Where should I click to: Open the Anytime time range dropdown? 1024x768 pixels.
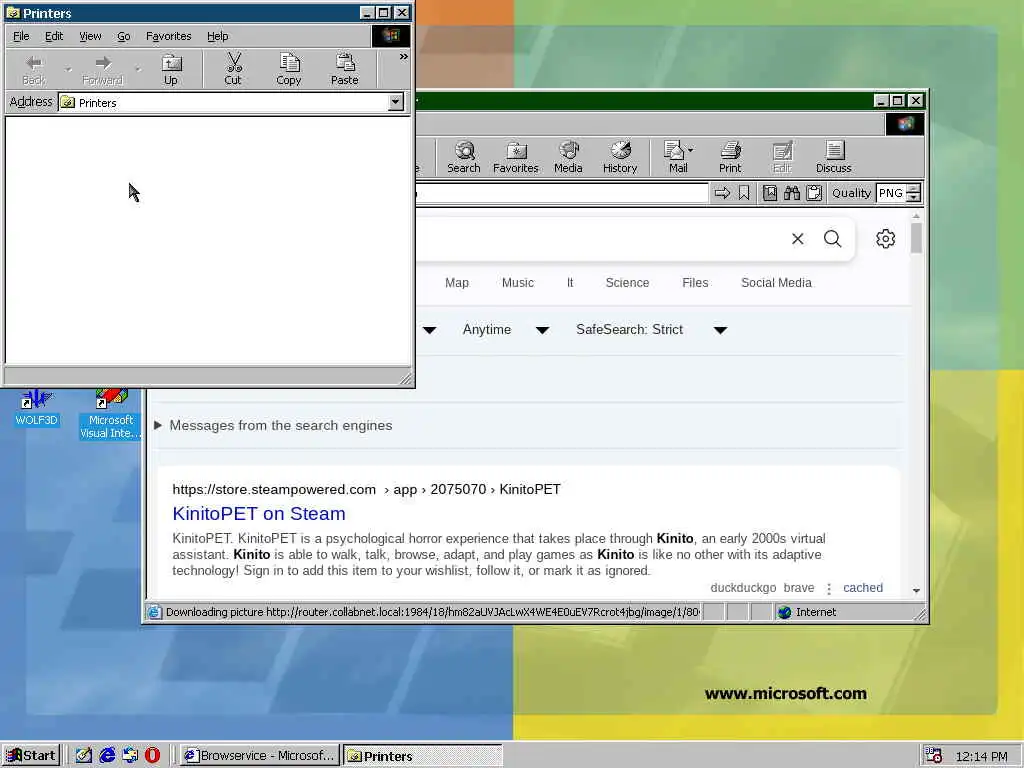click(x=505, y=330)
